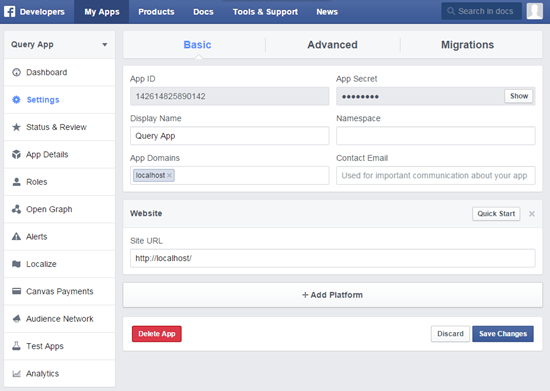Expand the Add Platform section
This screenshot has height=391, width=550.
[x=333, y=295]
